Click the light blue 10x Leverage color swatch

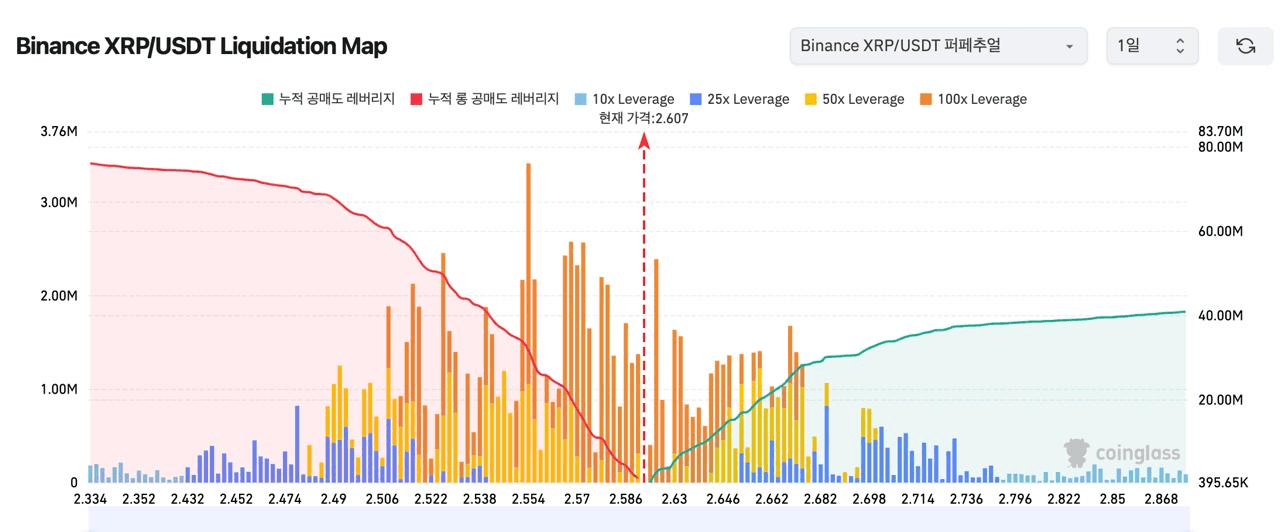581,99
